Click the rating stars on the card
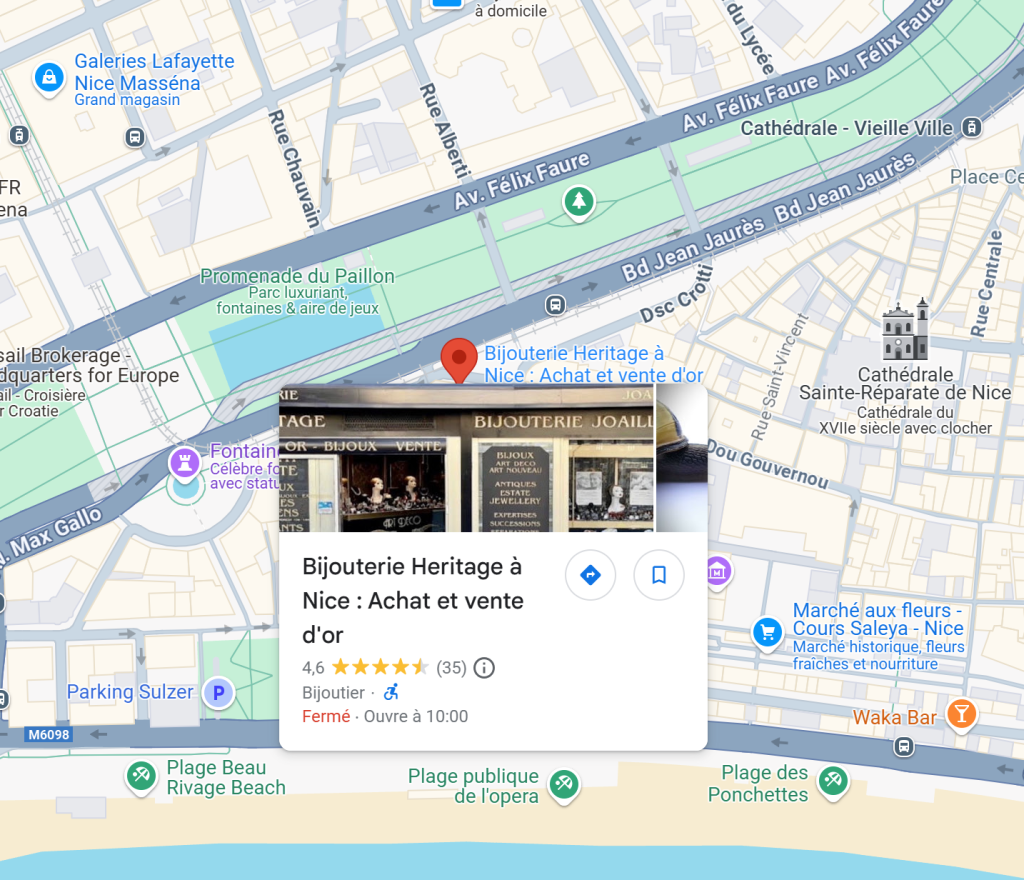 coord(380,667)
